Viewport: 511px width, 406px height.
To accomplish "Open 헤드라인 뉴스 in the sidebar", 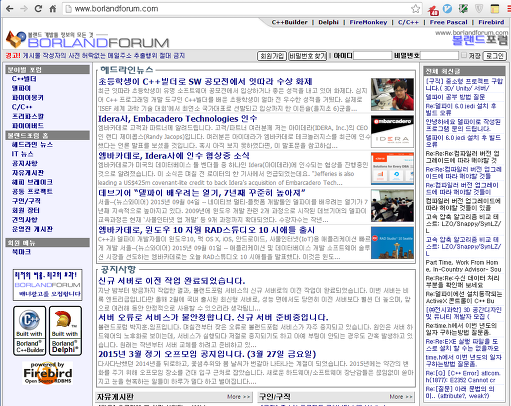I will [32, 145].
